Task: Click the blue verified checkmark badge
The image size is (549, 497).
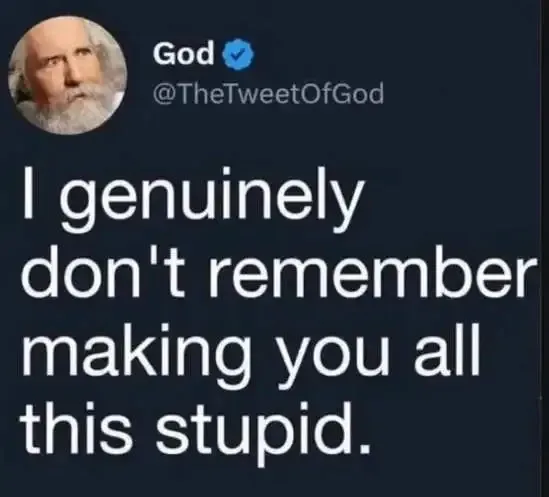Action: [238, 55]
